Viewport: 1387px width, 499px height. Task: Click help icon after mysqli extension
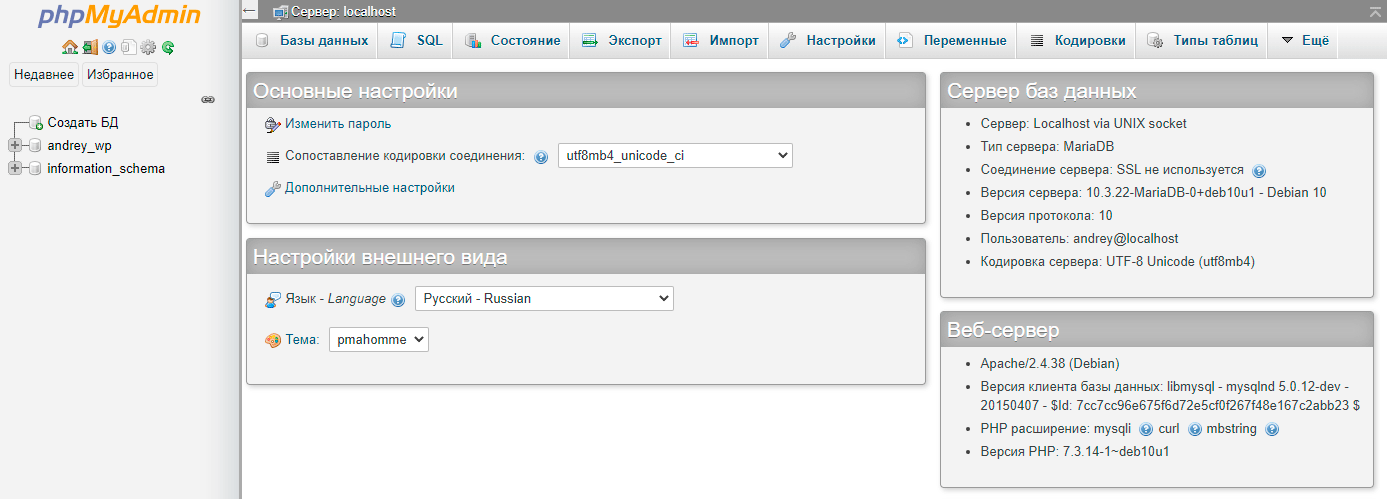(1146, 429)
